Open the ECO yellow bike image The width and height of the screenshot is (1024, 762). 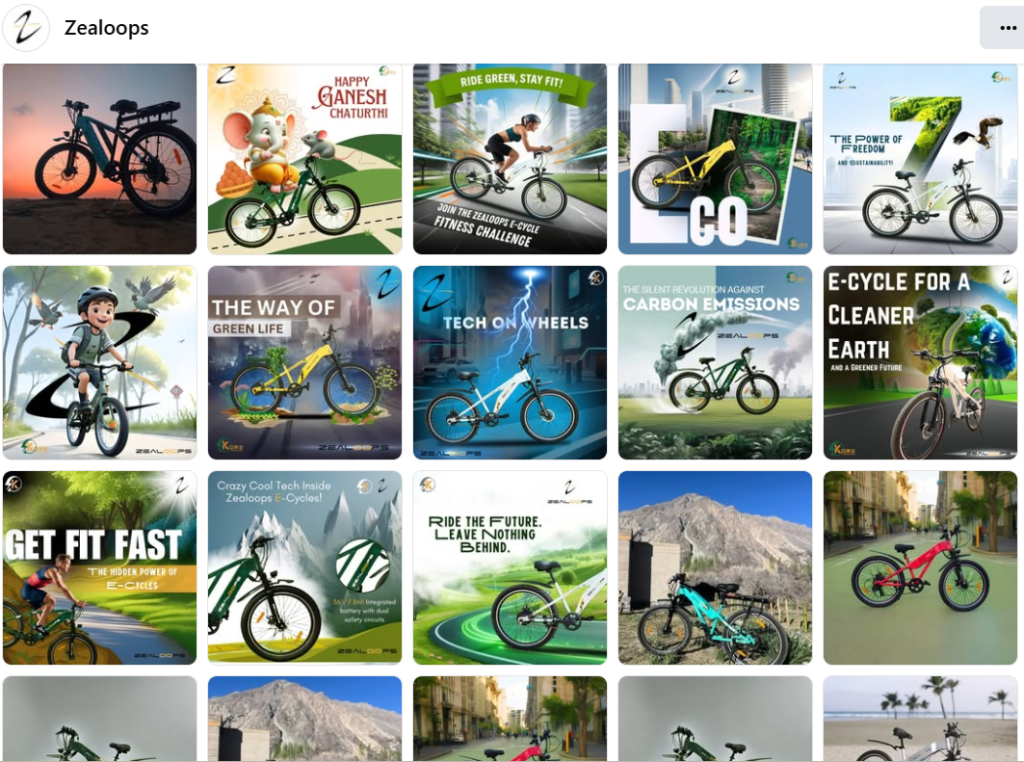(715, 159)
